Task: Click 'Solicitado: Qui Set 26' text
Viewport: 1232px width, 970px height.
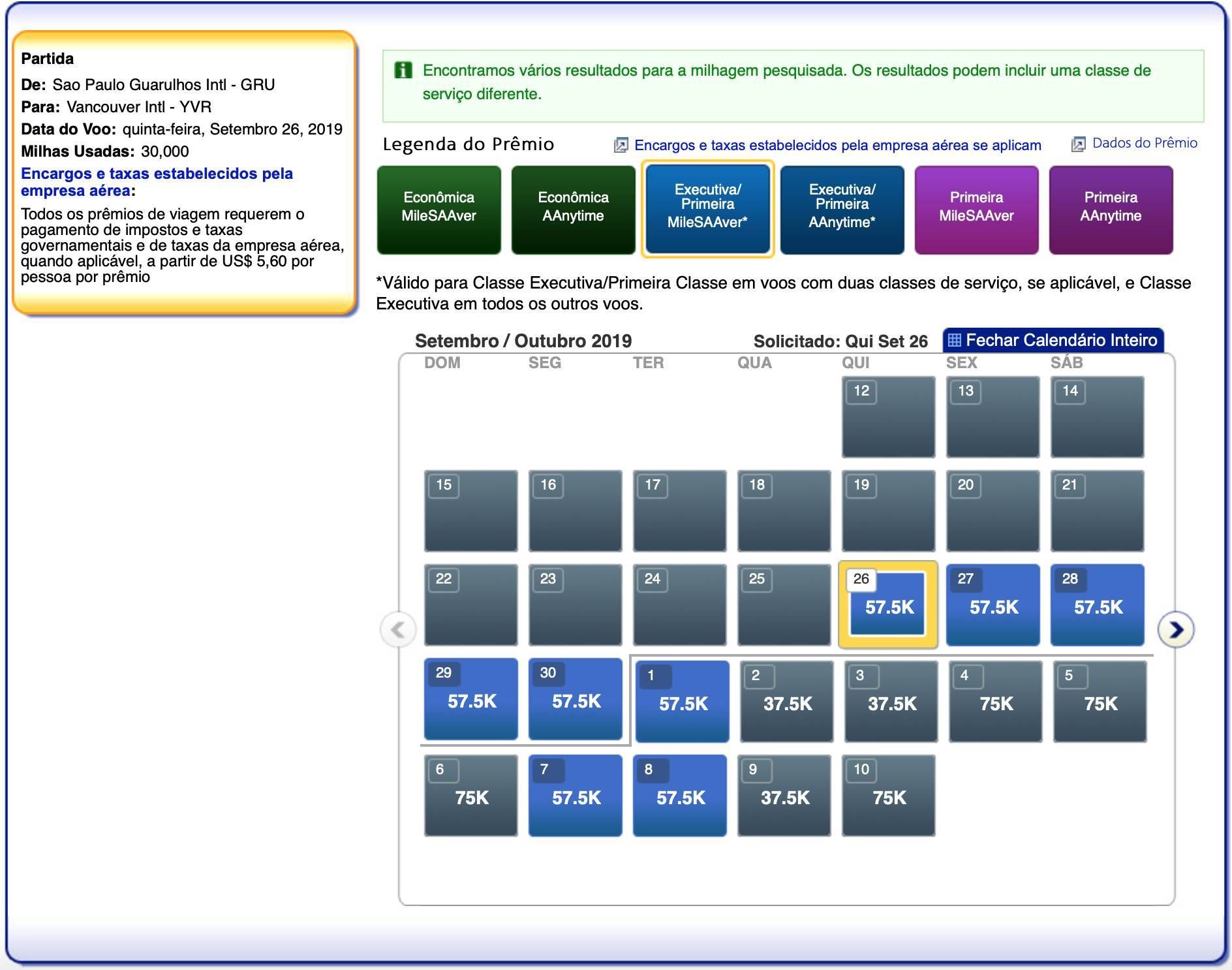Action: (840, 341)
